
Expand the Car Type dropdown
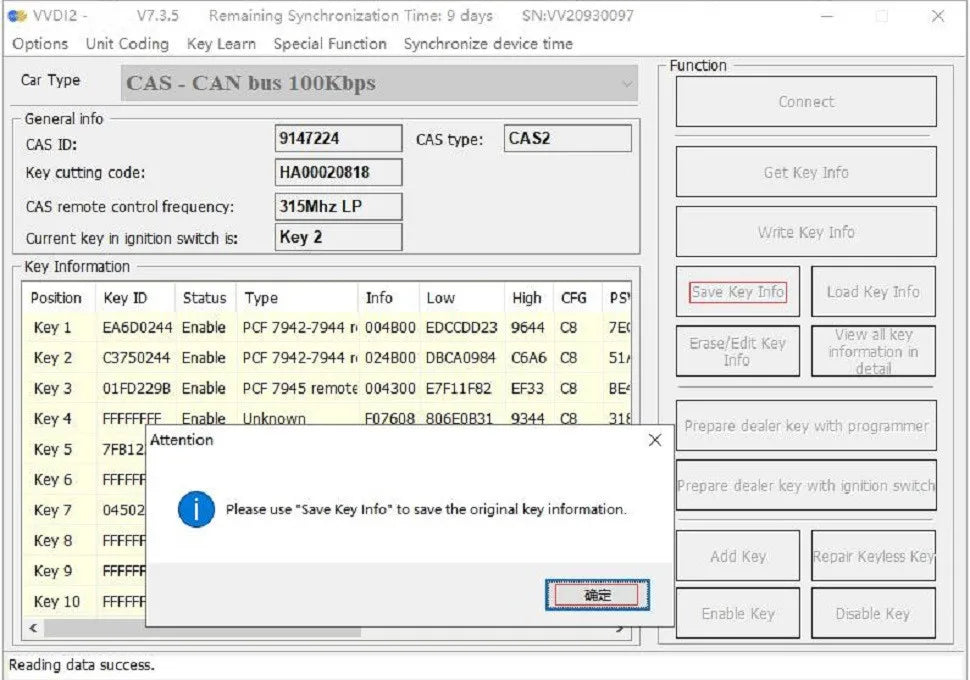coord(627,84)
